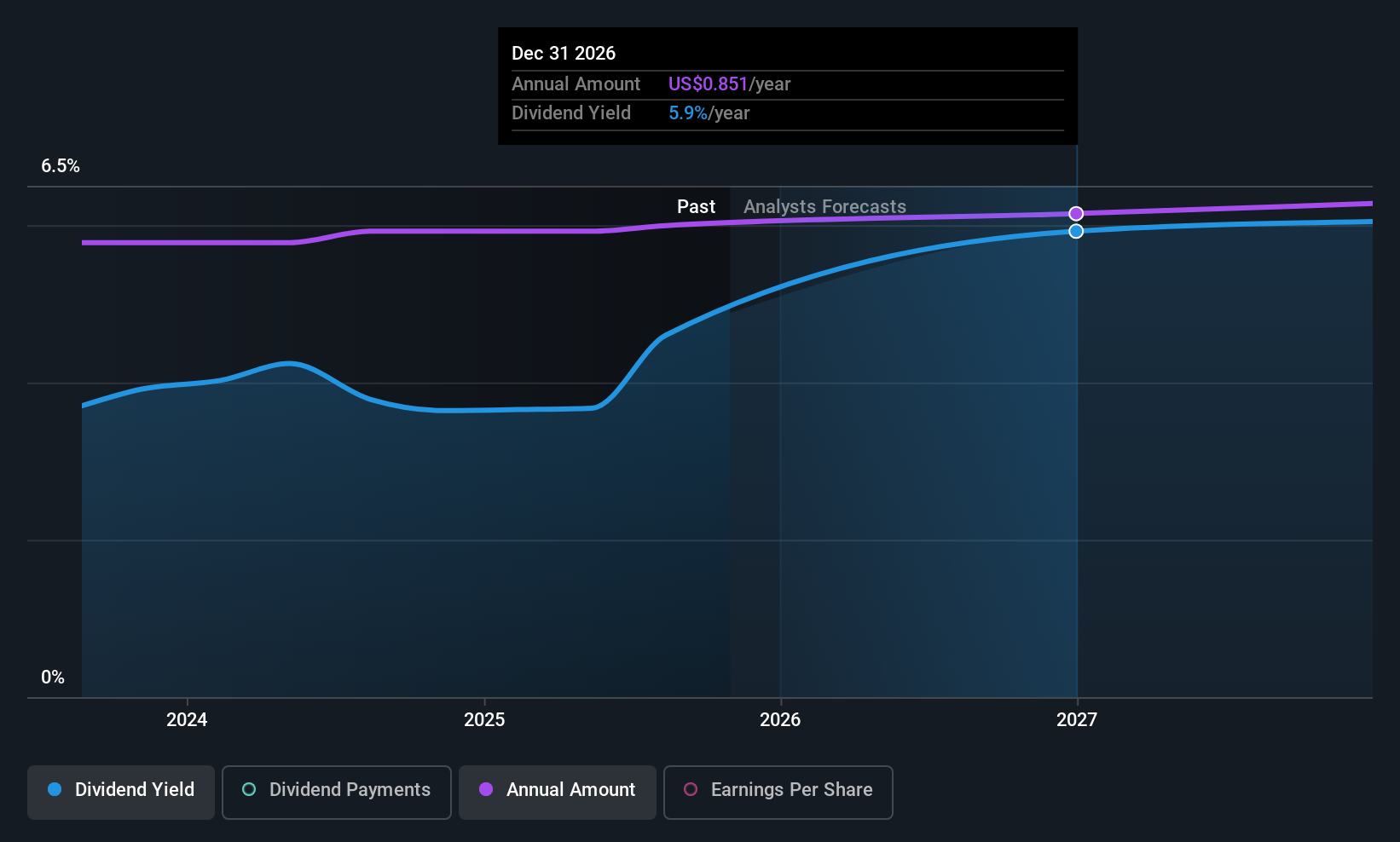Select the purple data point at Dec 2026

[x=1076, y=214]
